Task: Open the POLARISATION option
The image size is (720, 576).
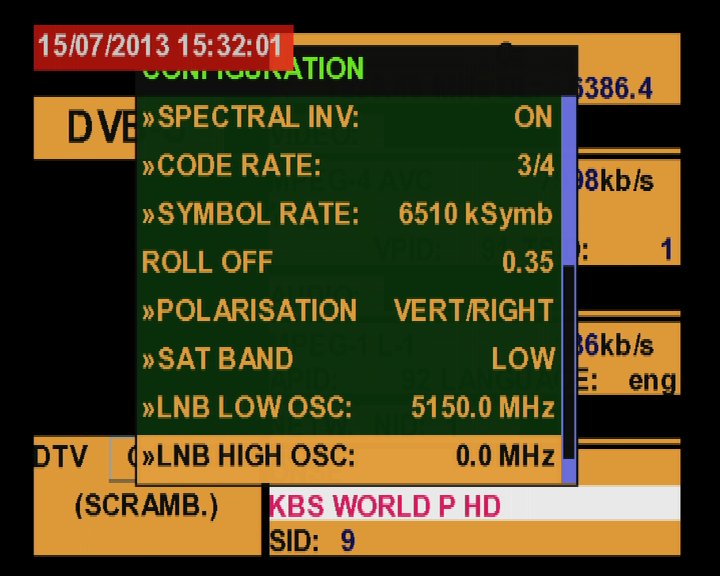Action: [x=249, y=310]
